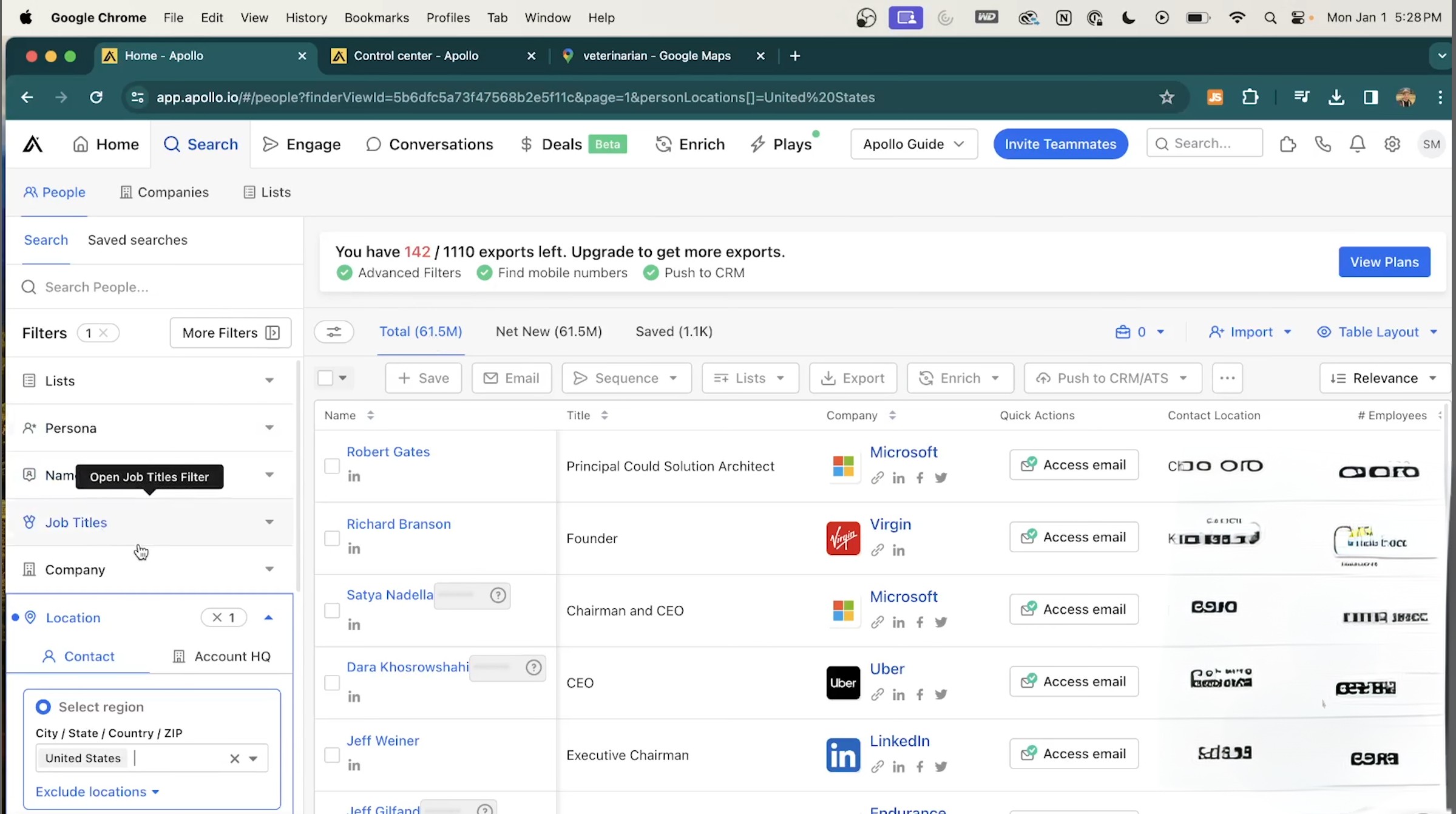Click Access email for Richard Branson
This screenshot has height=814, width=1456.
point(1074,537)
